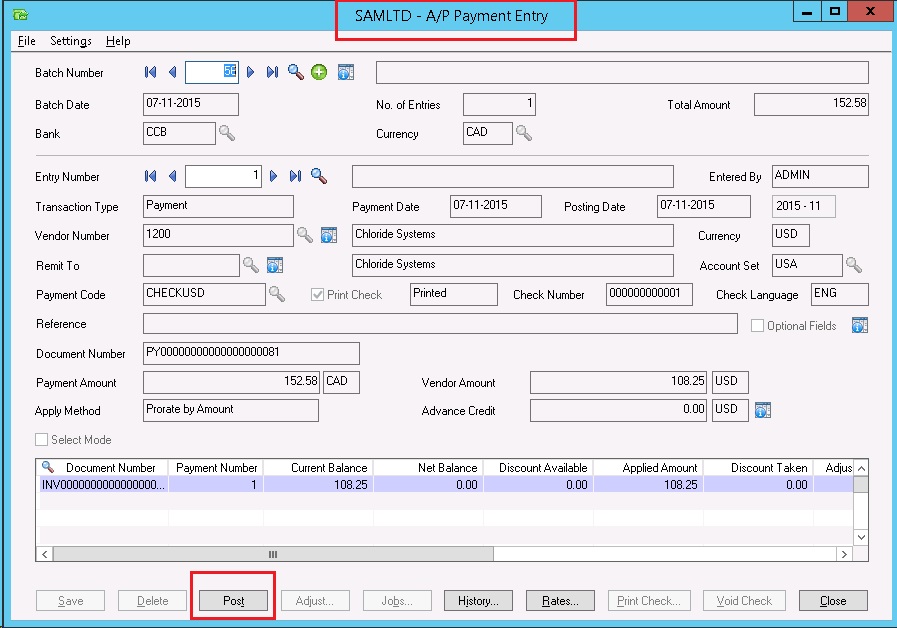Click Entry Number input field

[x=223, y=176]
